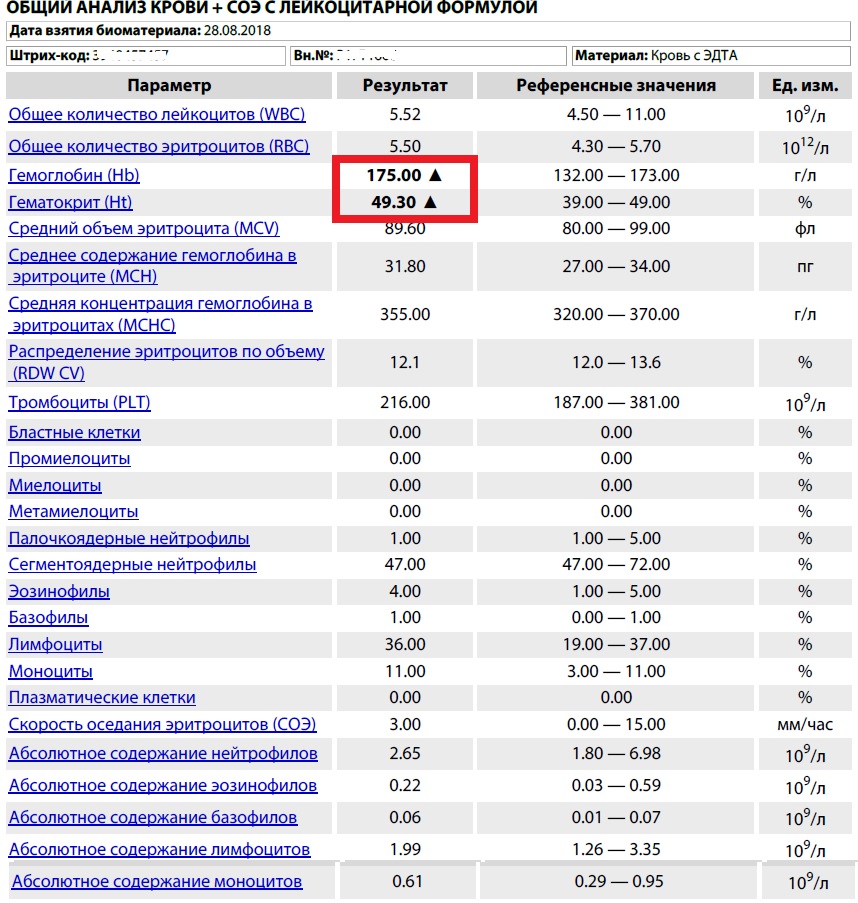This screenshot has width=858, height=903.
Task: Open the 'Общее количество лейкоцитов (WBC)' link
Action: click(157, 114)
